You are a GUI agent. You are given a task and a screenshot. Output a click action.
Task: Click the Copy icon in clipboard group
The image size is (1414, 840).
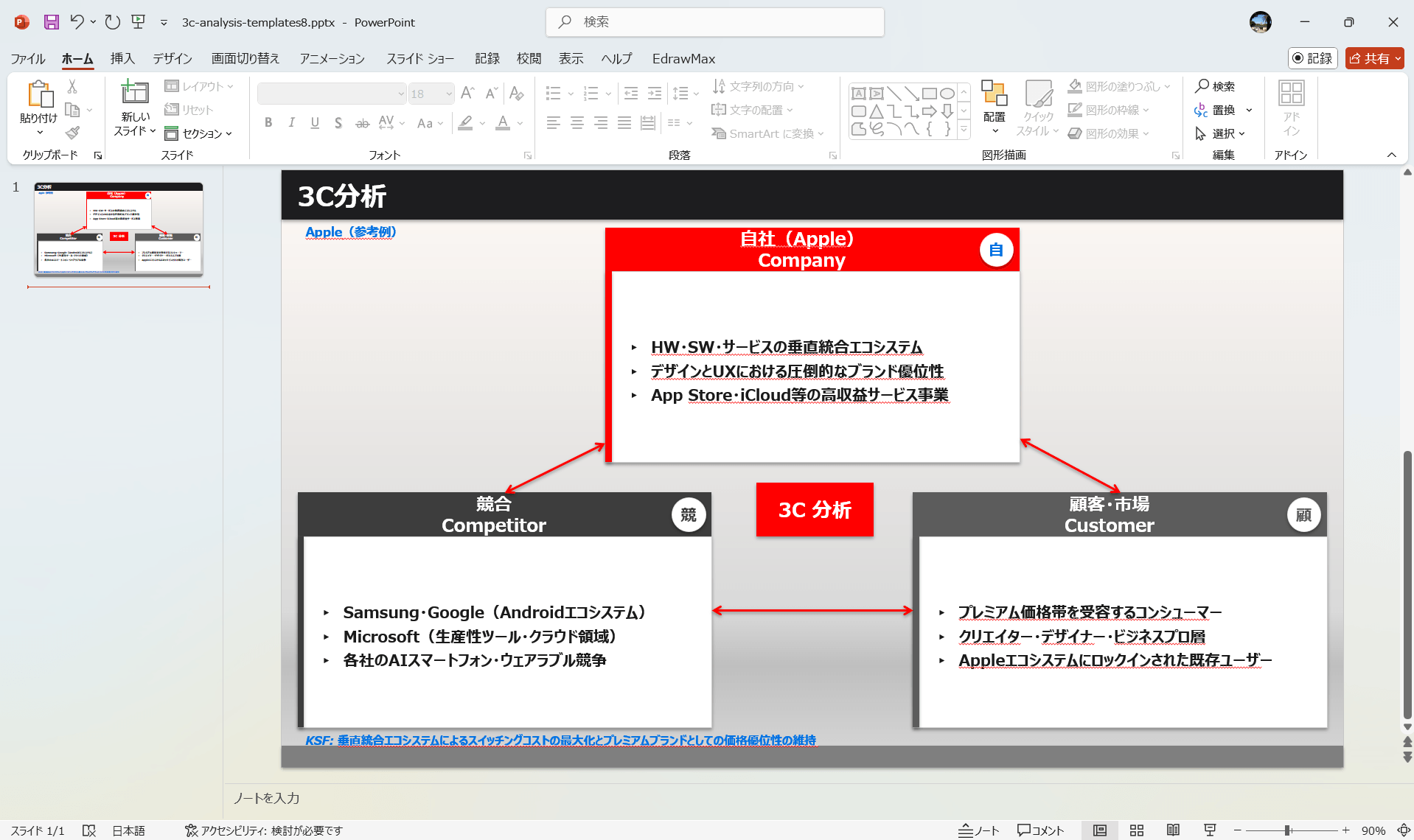[72, 111]
